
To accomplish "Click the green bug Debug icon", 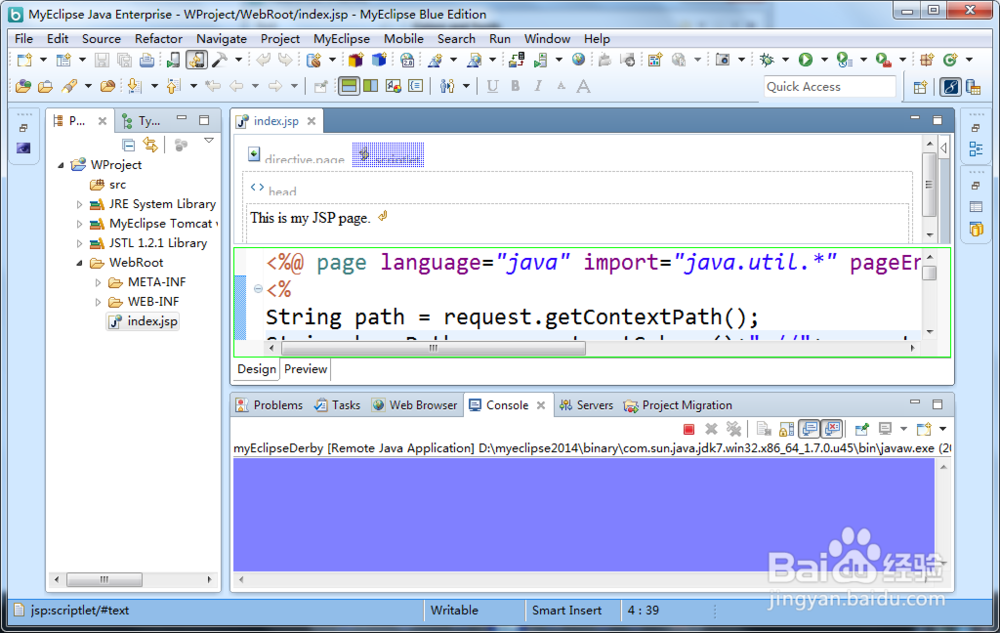I will click(x=767, y=60).
